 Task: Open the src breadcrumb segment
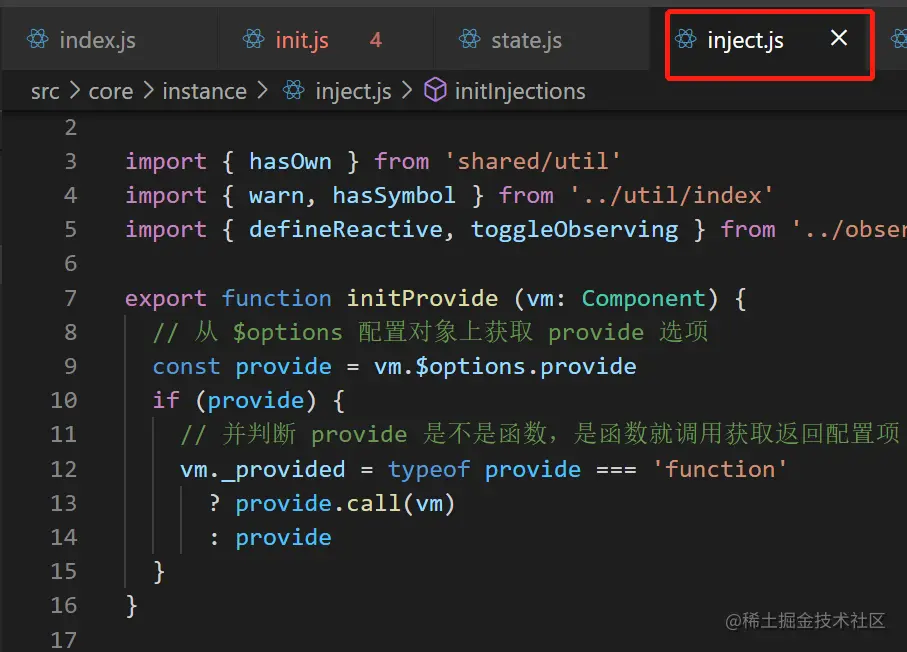pyautogui.click(x=45, y=91)
